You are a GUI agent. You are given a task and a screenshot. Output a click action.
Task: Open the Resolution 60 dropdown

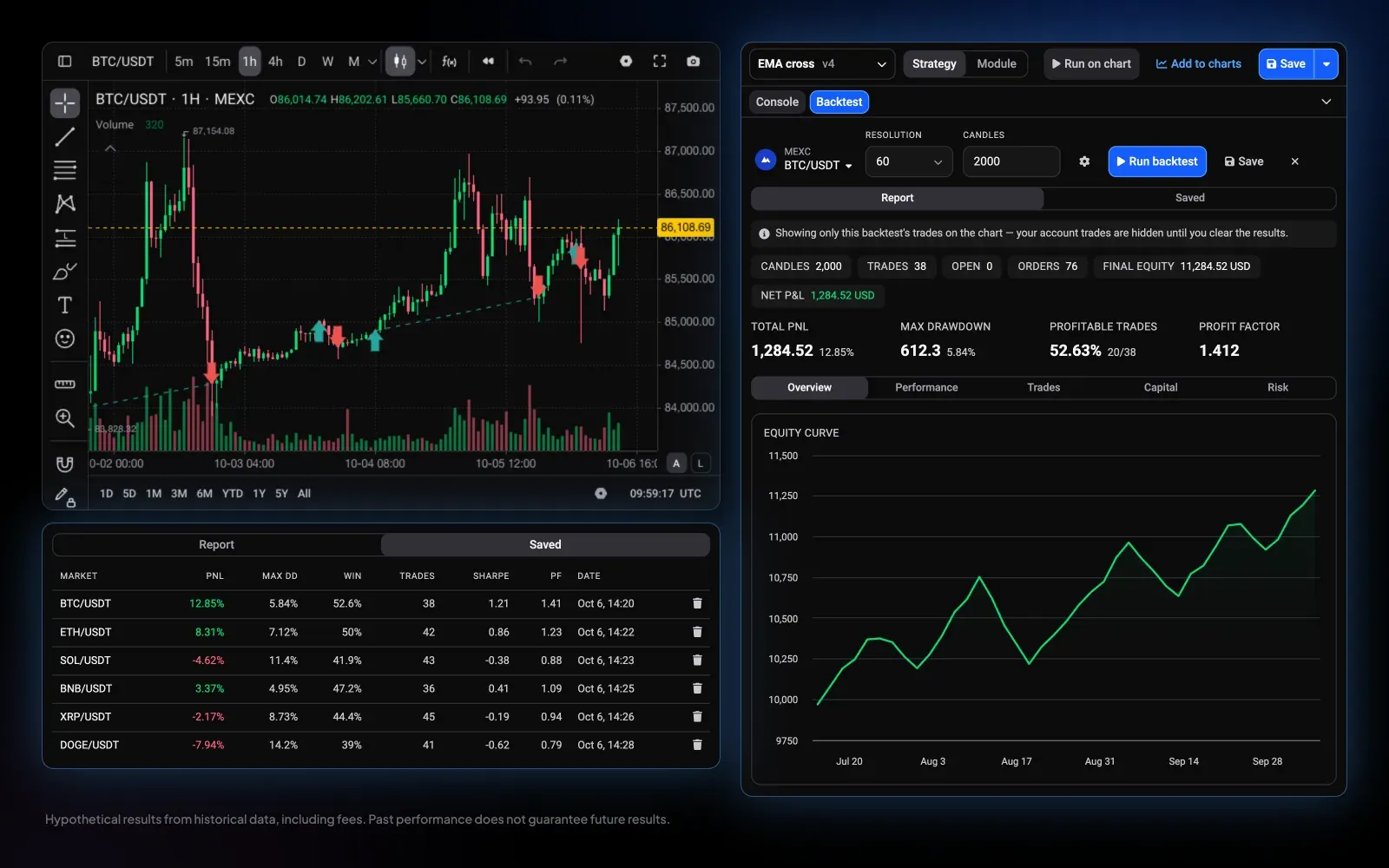909,161
